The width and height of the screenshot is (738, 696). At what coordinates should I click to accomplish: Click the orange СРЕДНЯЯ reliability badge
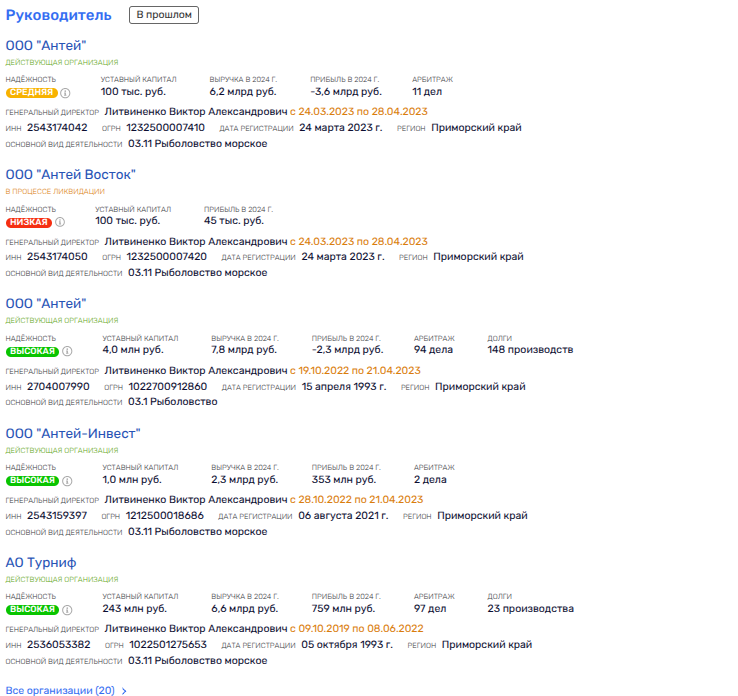pyautogui.click(x=31, y=93)
